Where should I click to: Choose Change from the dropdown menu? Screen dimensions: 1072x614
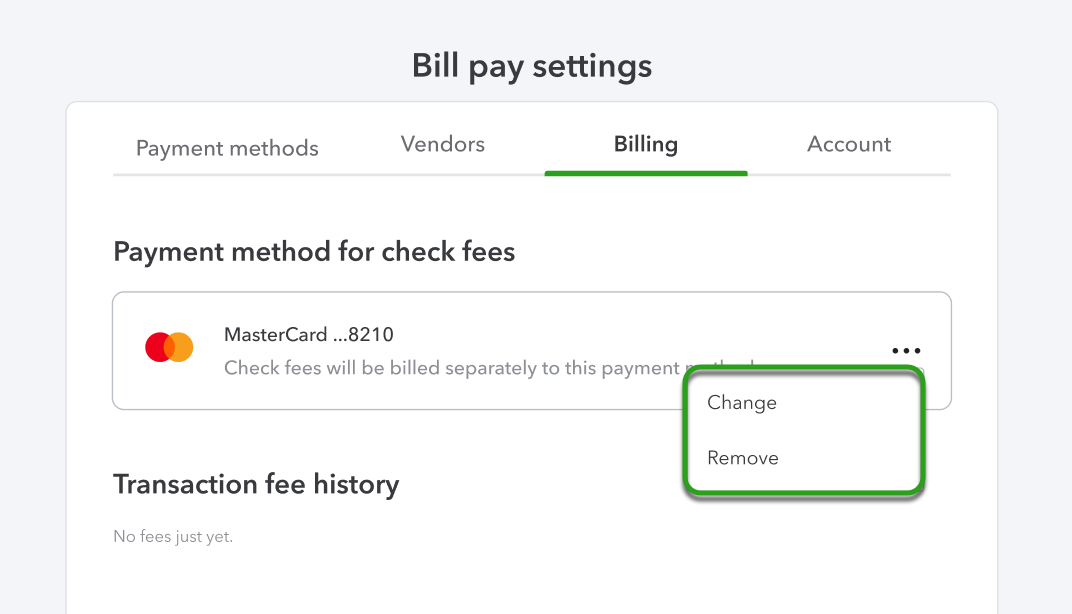click(742, 403)
